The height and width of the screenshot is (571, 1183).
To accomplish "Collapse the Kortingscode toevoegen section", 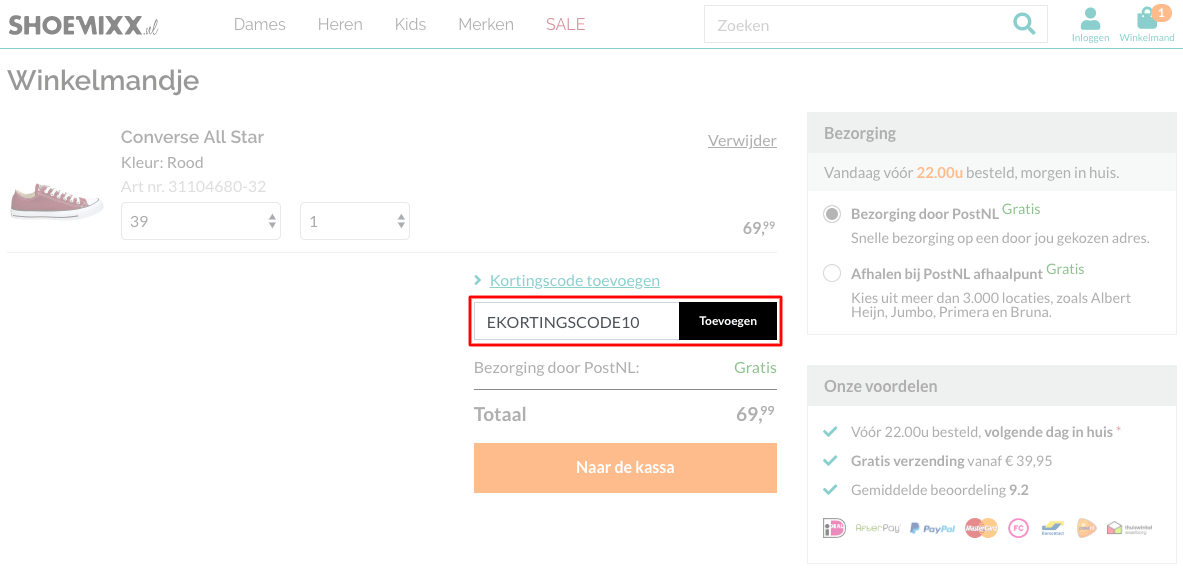I will (x=574, y=281).
